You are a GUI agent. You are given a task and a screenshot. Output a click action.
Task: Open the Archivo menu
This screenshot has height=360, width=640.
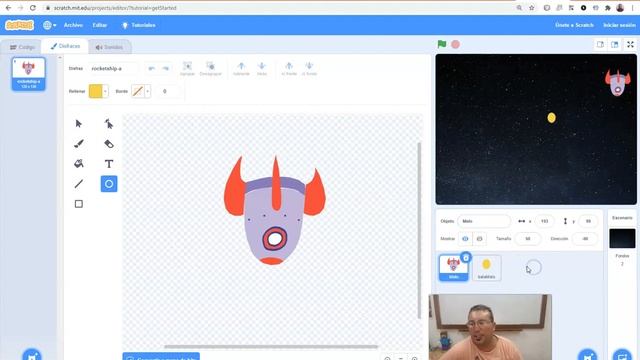pos(73,25)
